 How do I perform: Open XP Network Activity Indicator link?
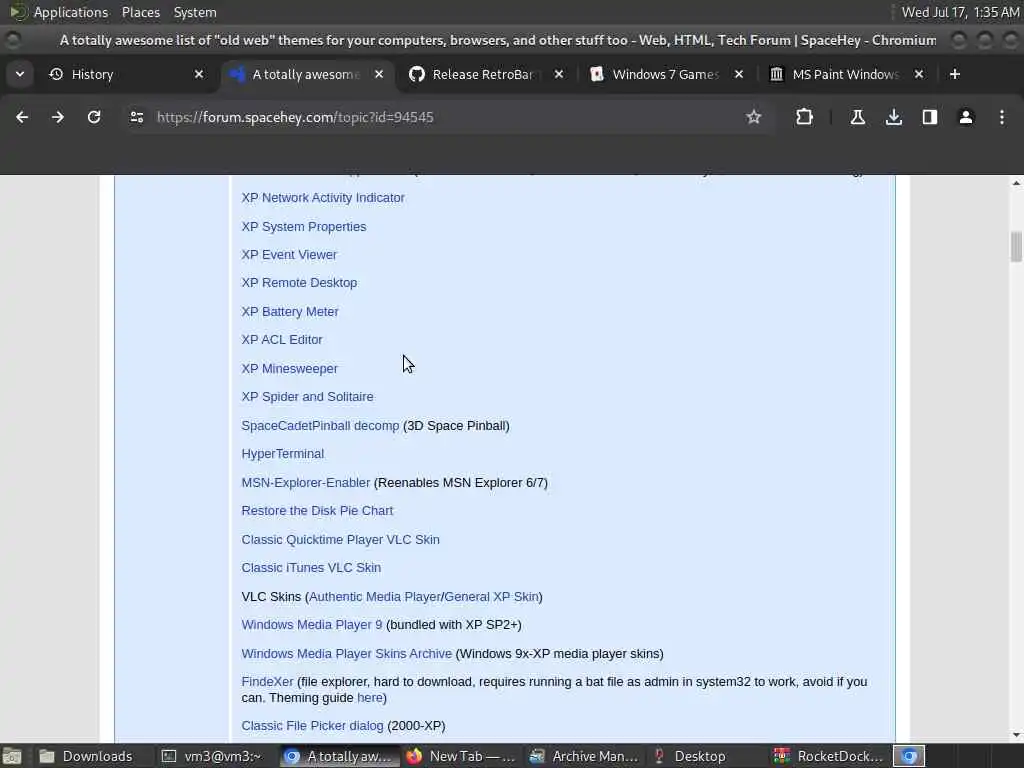[x=323, y=198]
